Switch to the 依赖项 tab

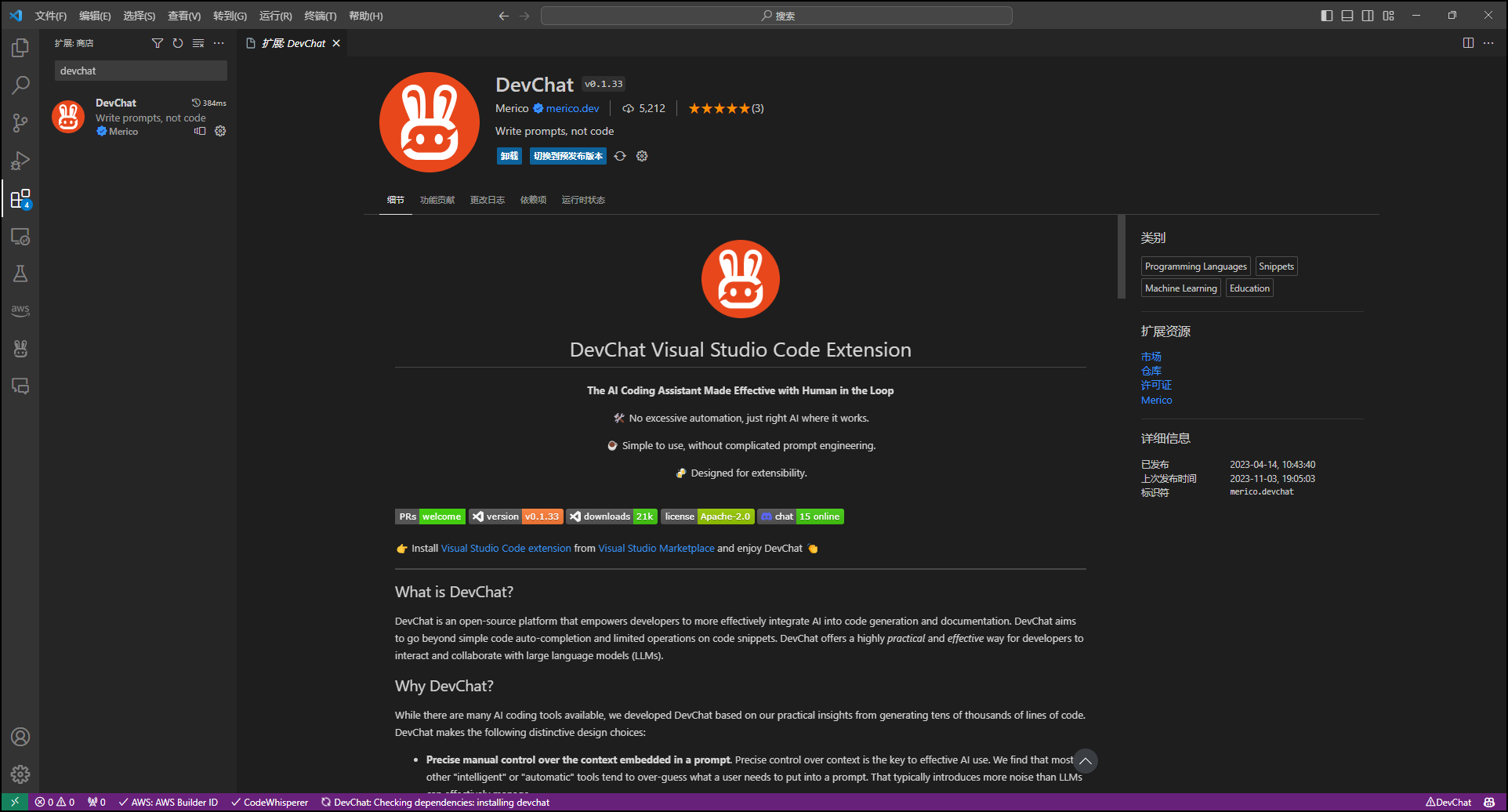pos(533,200)
